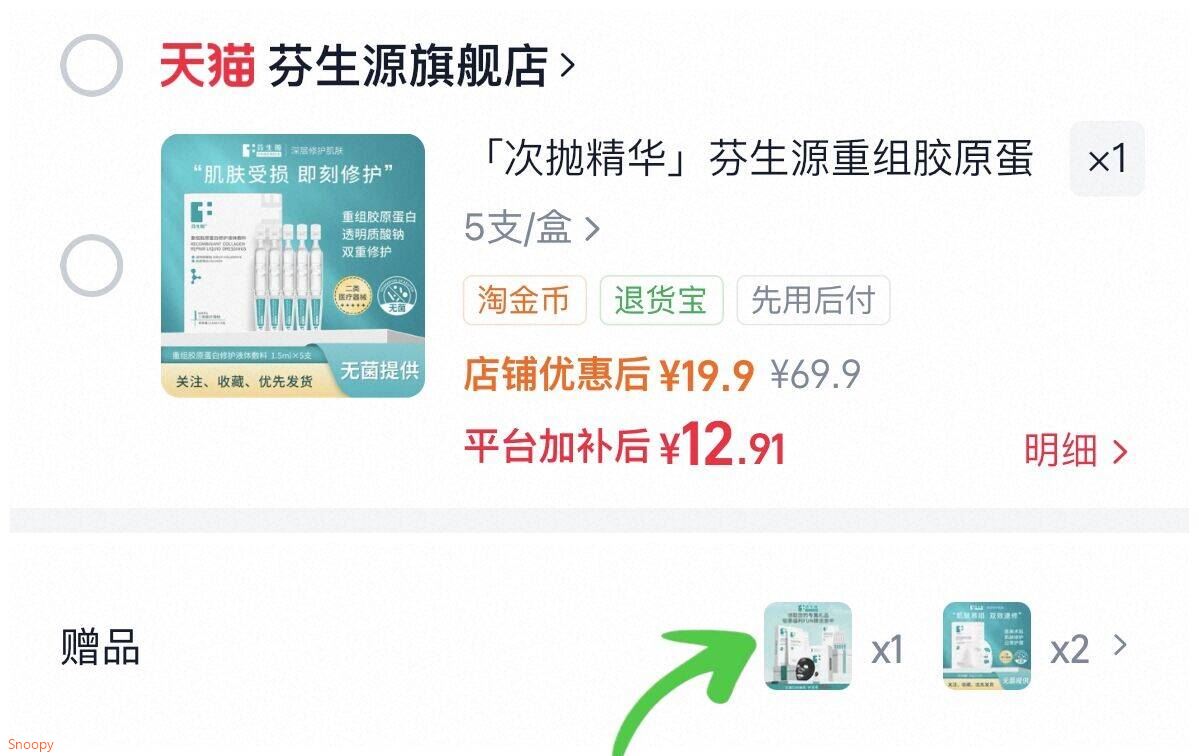Tap the 先用后付 tag

pyautogui.click(x=814, y=300)
